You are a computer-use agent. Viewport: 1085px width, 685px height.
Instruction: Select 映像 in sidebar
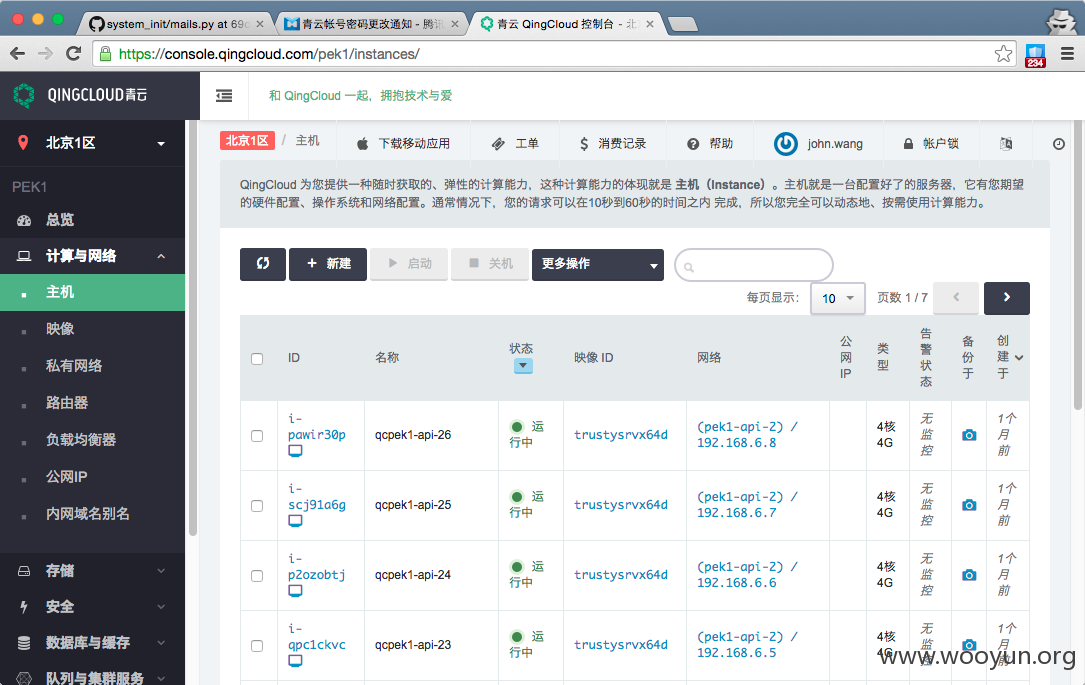click(x=93, y=329)
